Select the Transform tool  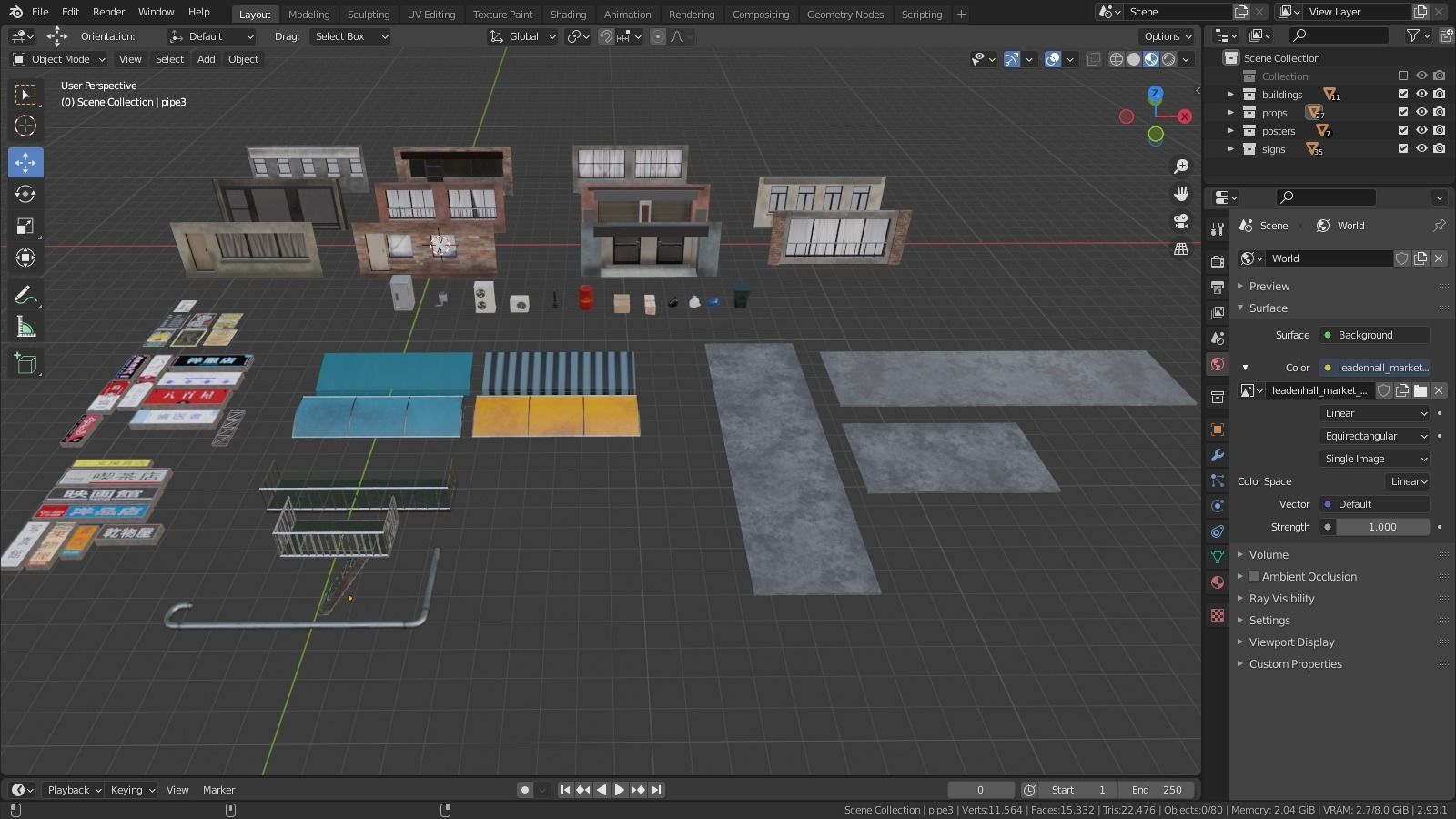25,258
